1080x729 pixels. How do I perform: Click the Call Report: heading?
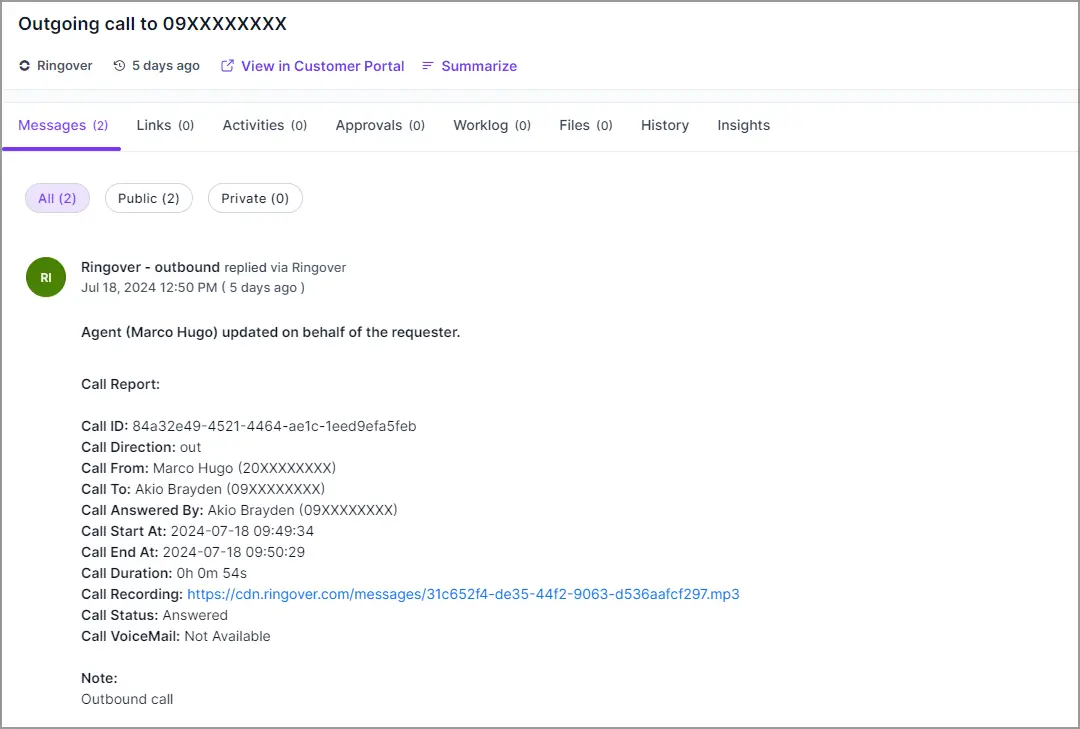coord(121,384)
